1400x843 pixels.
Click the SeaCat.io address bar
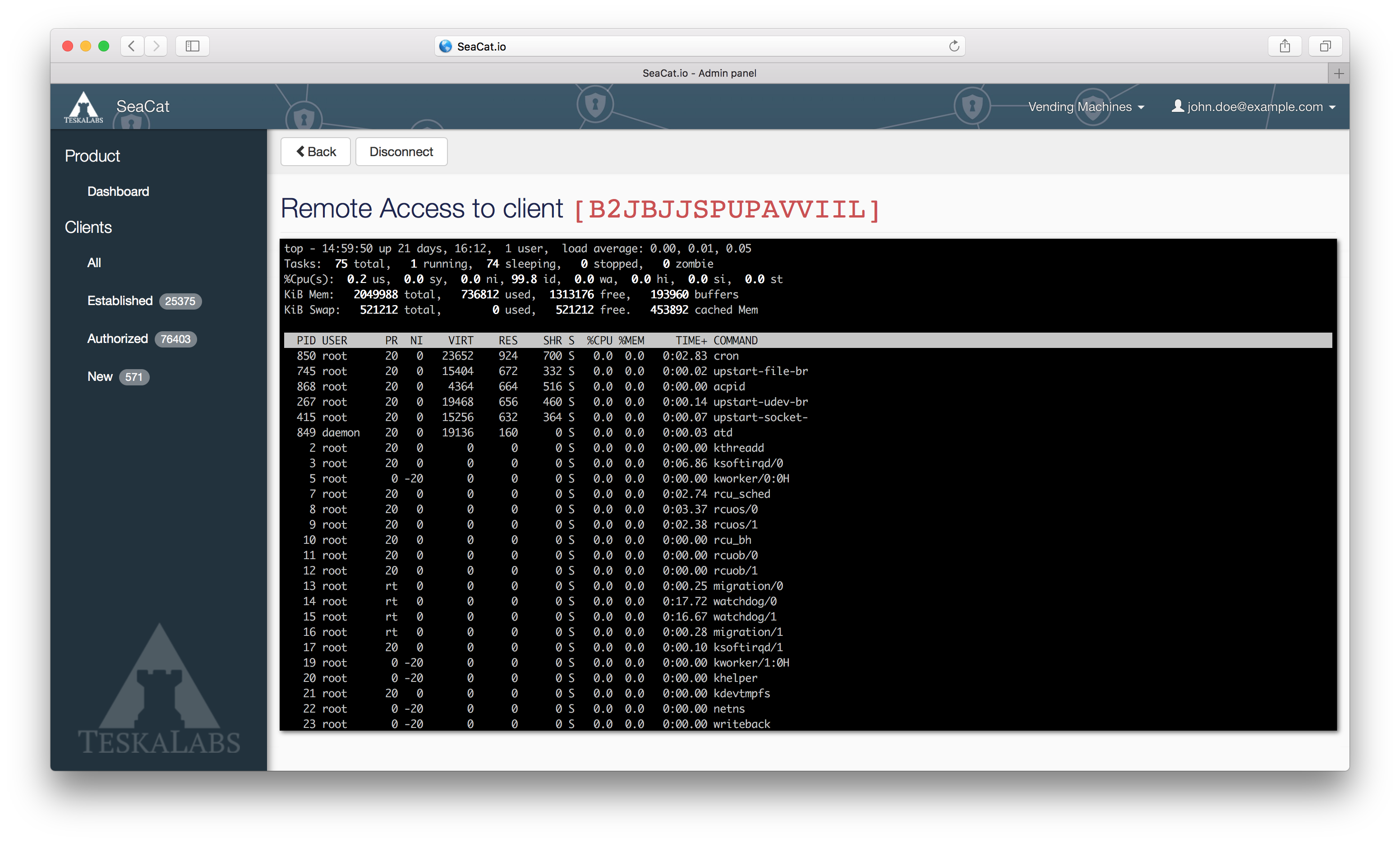700,46
